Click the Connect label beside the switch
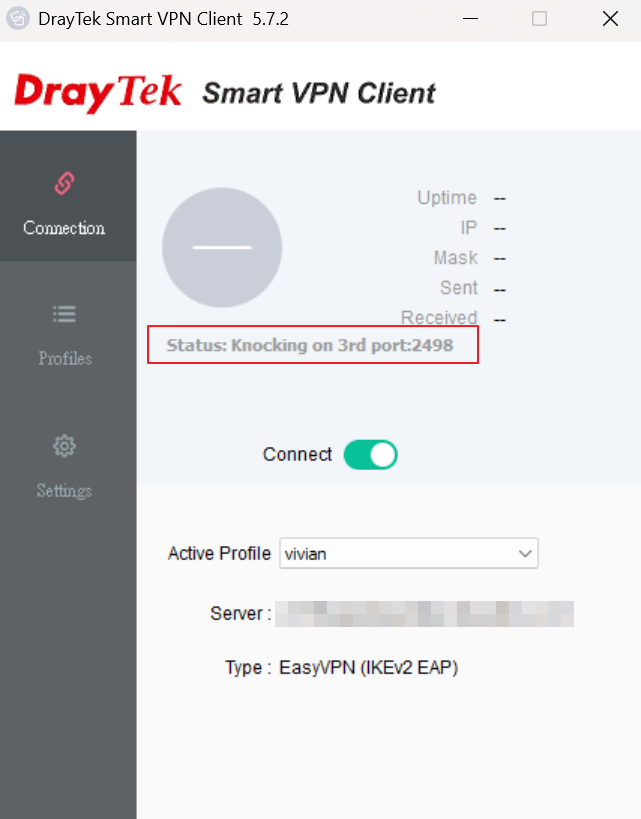Screen dimensions: 641x819 click(297, 454)
